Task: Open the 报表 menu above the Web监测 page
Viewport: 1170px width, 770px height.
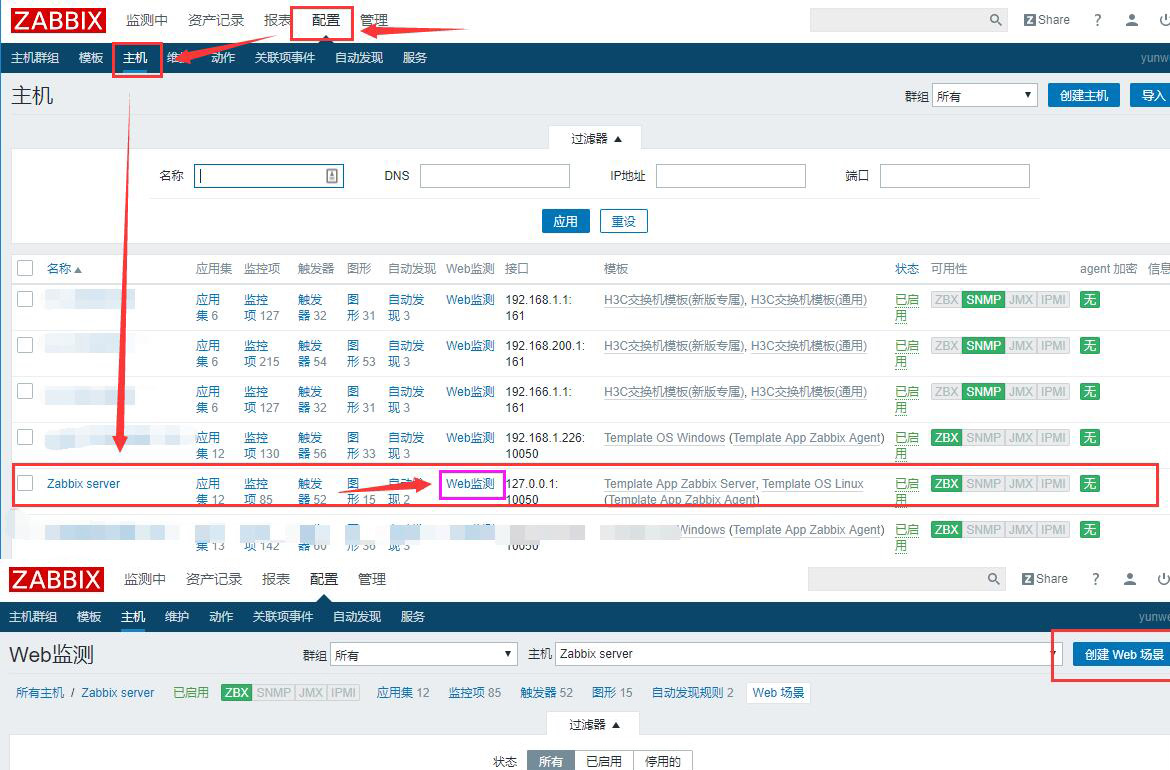Action: 275,579
